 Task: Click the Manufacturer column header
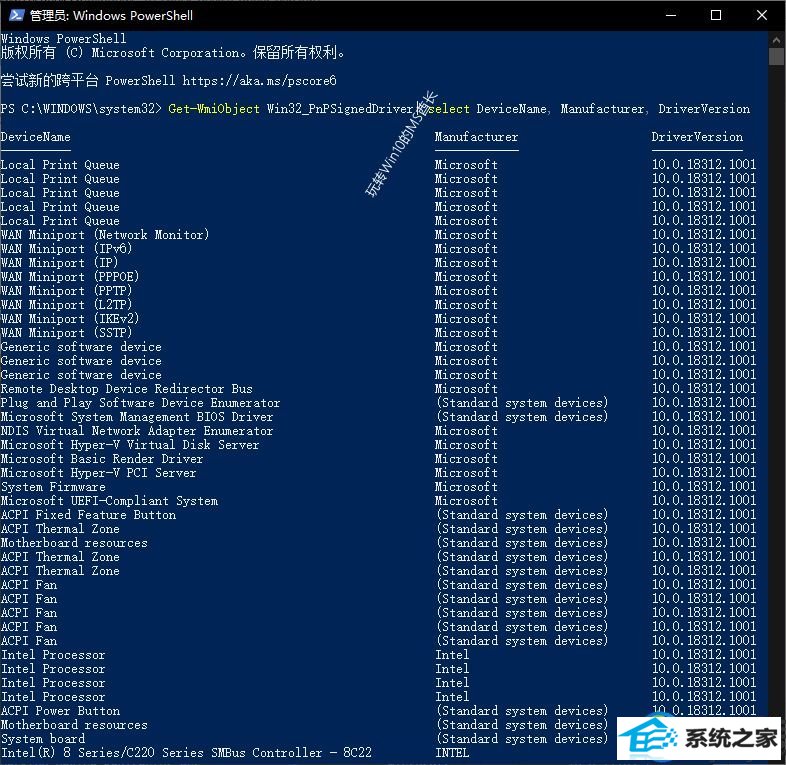476,137
